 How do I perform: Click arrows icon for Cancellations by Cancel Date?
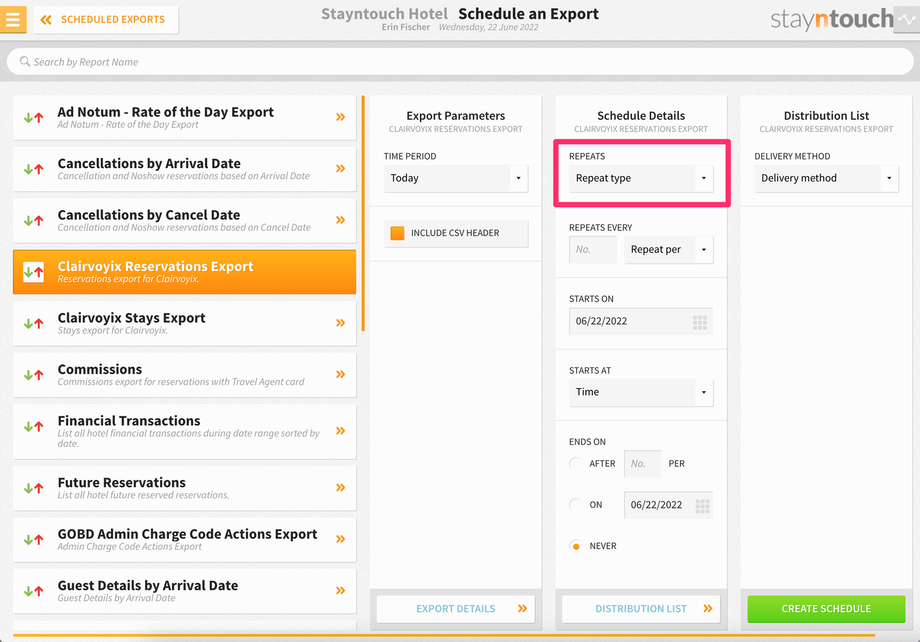pyautogui.click(x=33, y=221)
